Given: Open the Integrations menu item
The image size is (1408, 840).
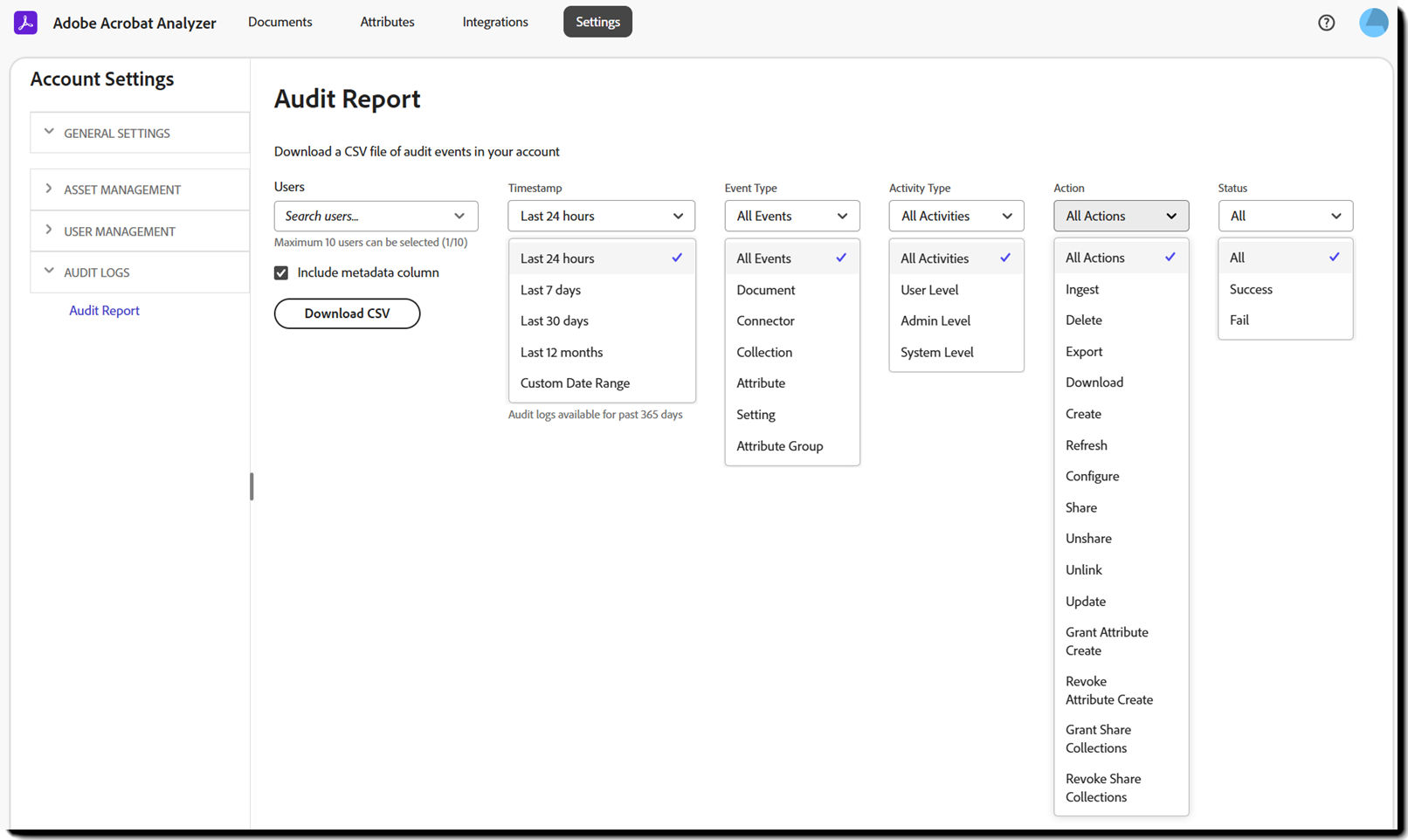Looking at the screenshot, I should coord(494,22).
